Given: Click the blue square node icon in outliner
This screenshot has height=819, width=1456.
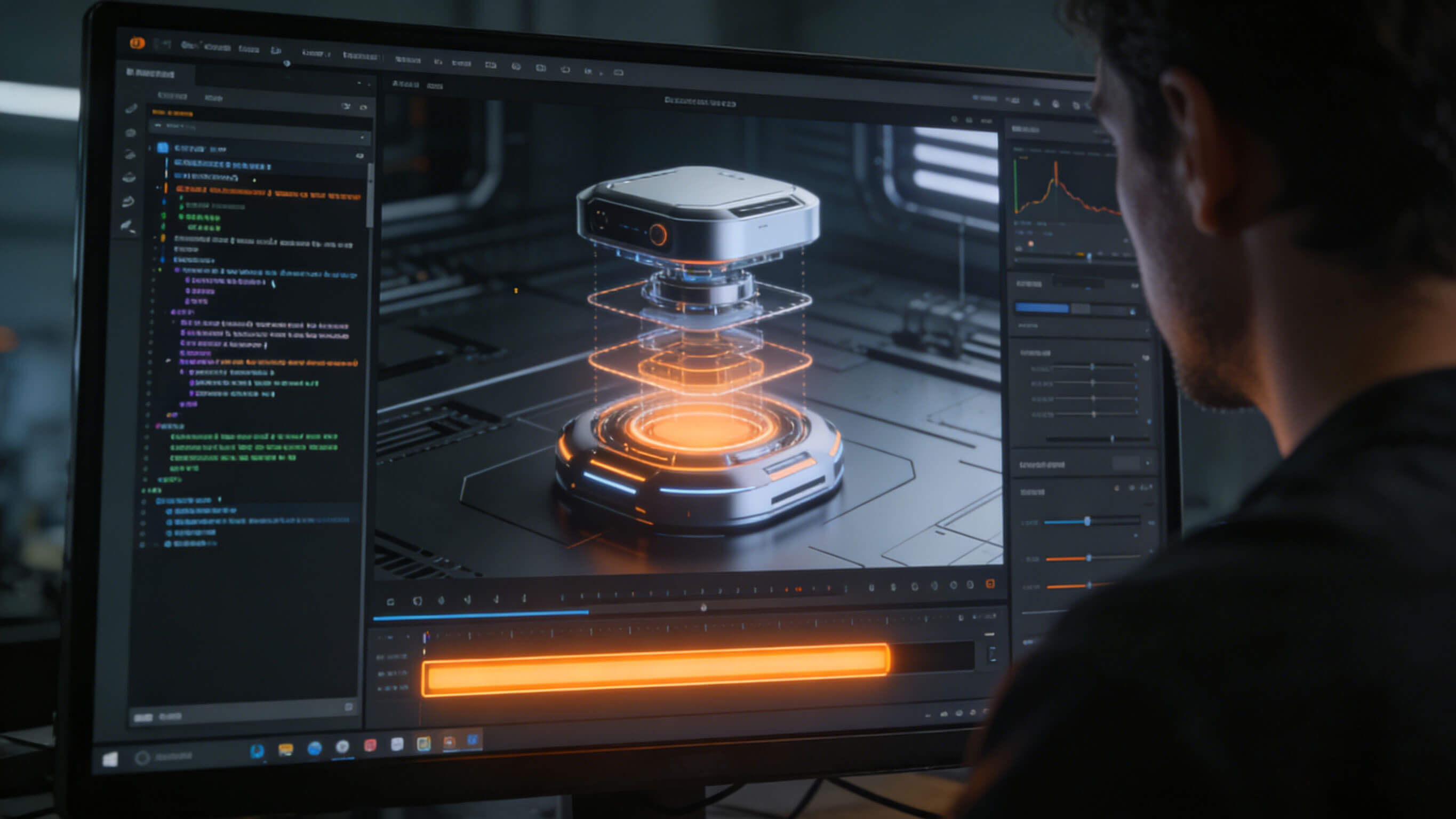Looking at the screenshot, I should click(163, 148).
